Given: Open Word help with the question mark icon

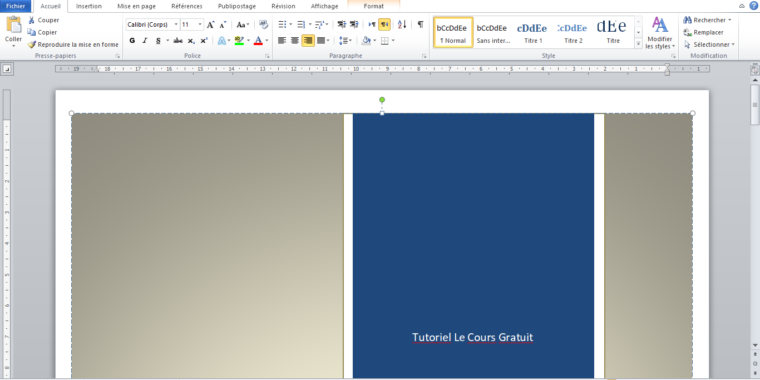Looking at the screenshot, I should tap(753, 6).
